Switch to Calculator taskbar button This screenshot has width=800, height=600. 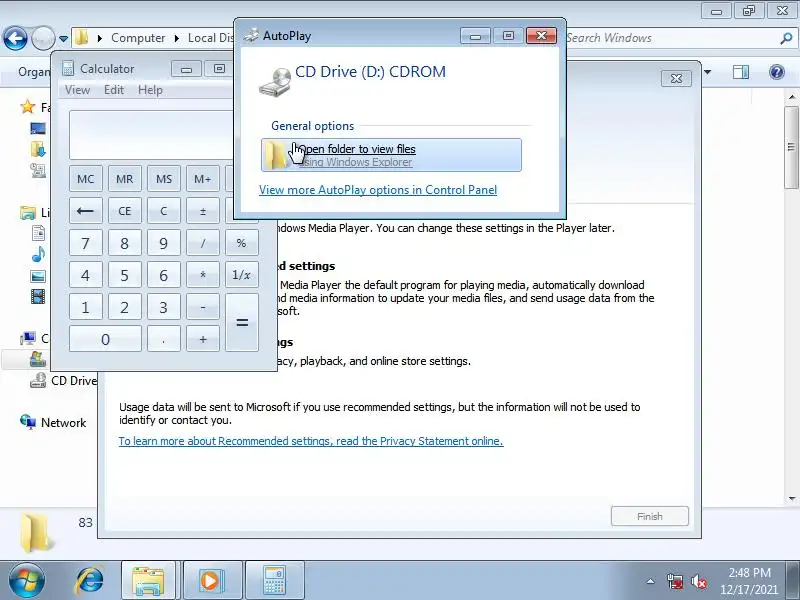click(274, 581)
